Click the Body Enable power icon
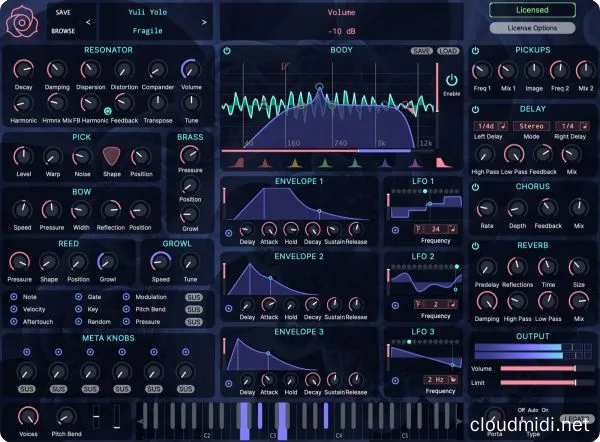 pyautogui.click(x=451, y=80)
